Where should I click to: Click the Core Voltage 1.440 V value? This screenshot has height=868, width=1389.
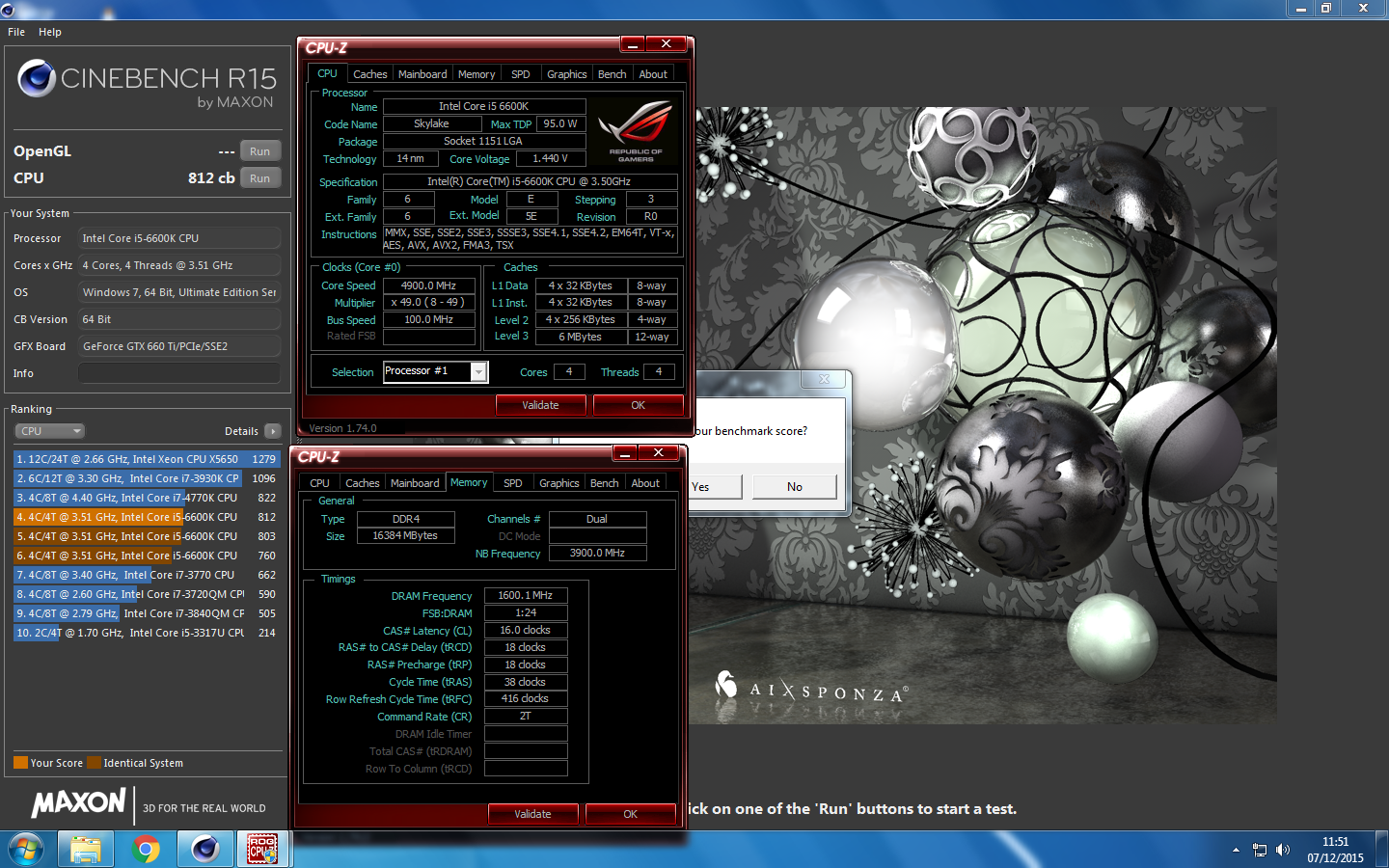[550, 158]
